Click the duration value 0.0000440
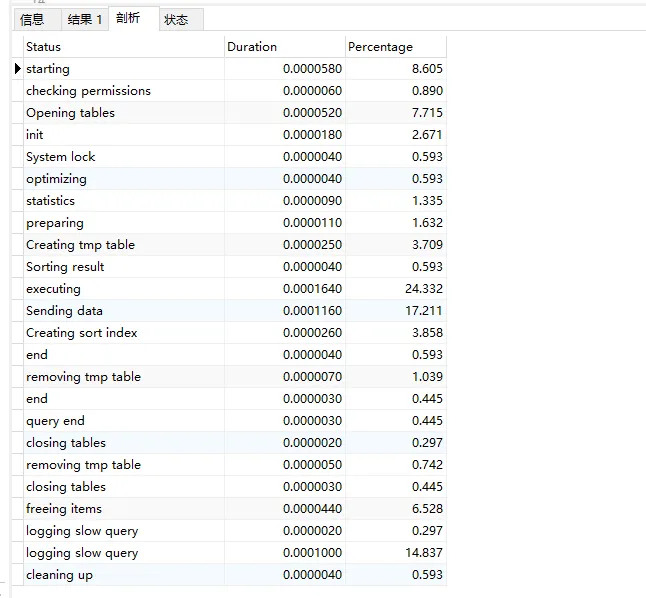The image size is (646, 598). tap(312, 509)
